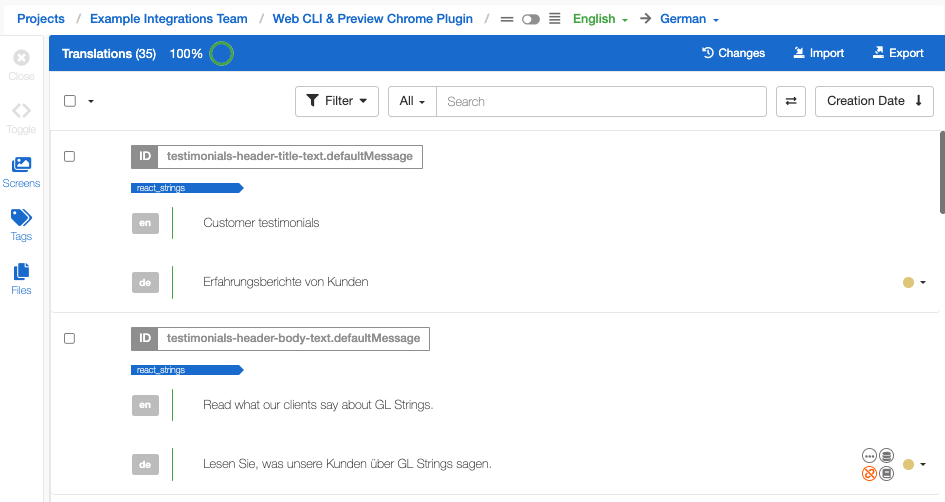Click yellow status dot for Erfahrungsberichte translation
The image size is (945, 502).
coord(908,282)
